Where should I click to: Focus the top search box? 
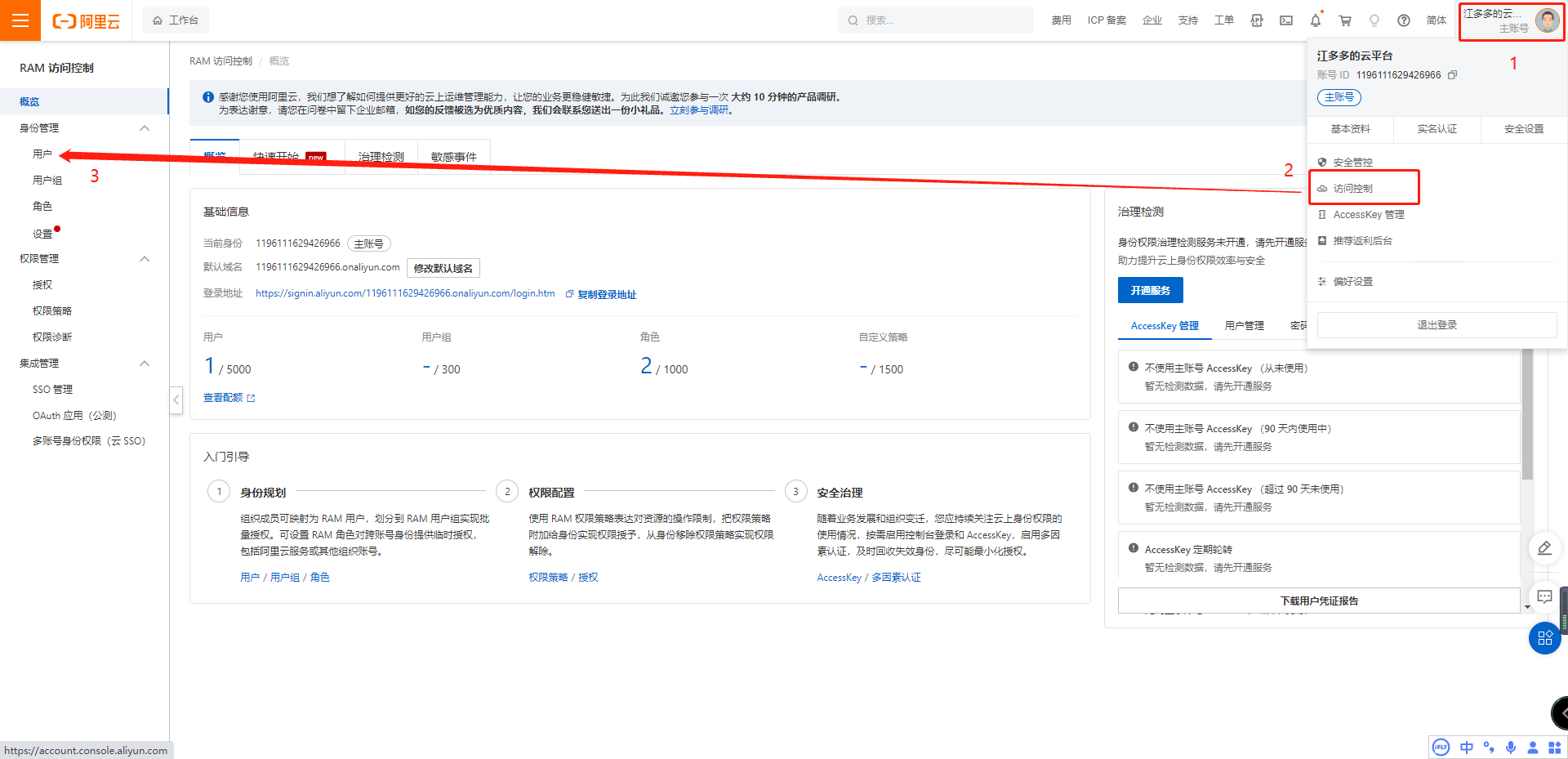point(935,20)
